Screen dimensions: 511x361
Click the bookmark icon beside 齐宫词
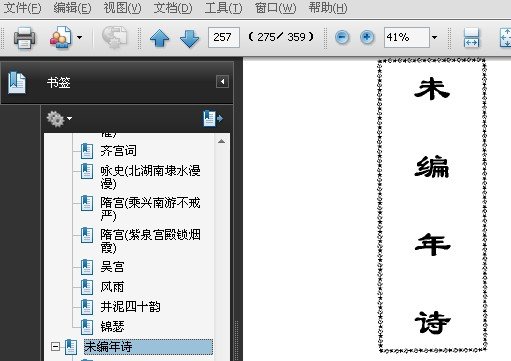[87, 151]
